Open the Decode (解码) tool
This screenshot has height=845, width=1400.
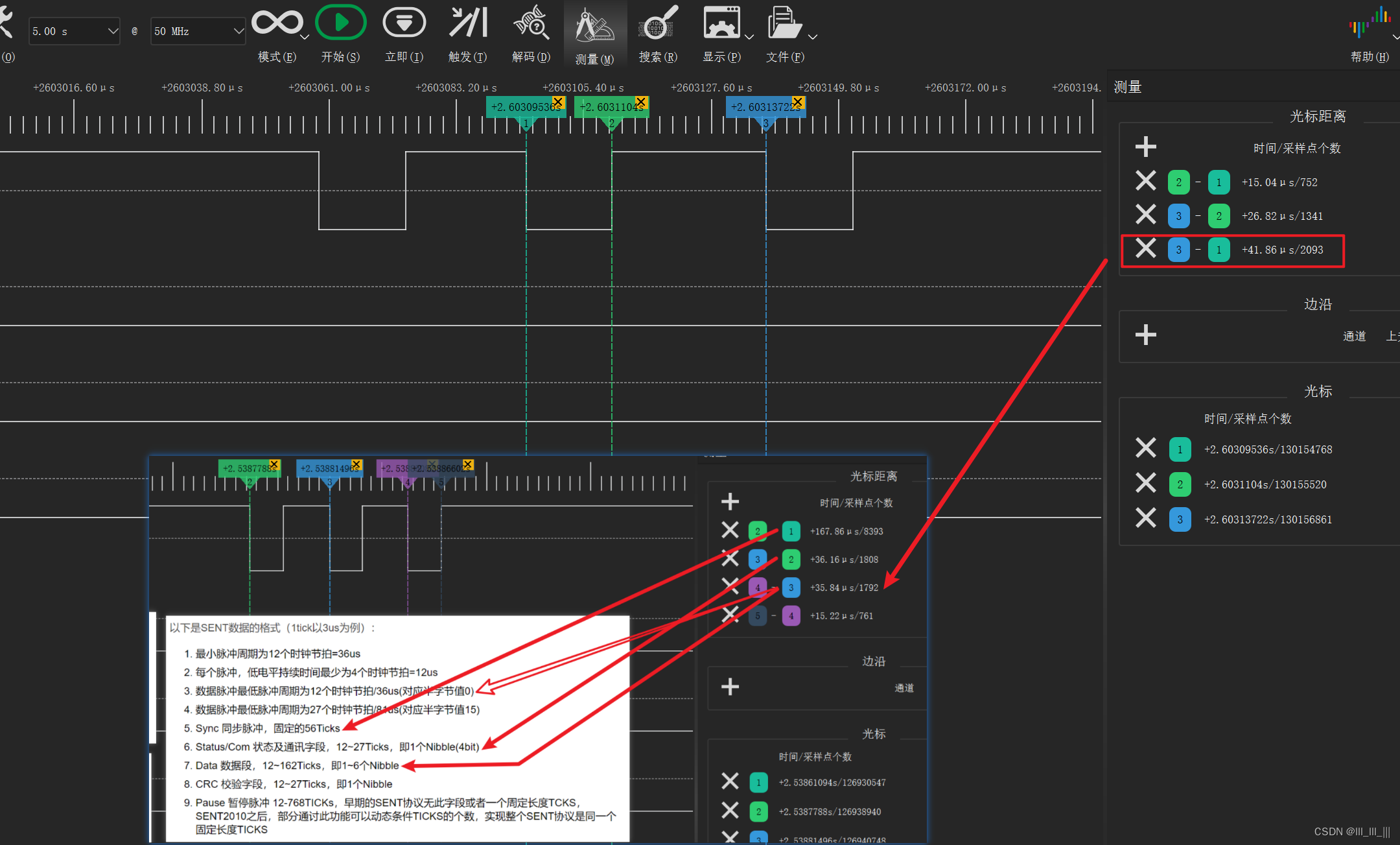[x=531, y=23]
